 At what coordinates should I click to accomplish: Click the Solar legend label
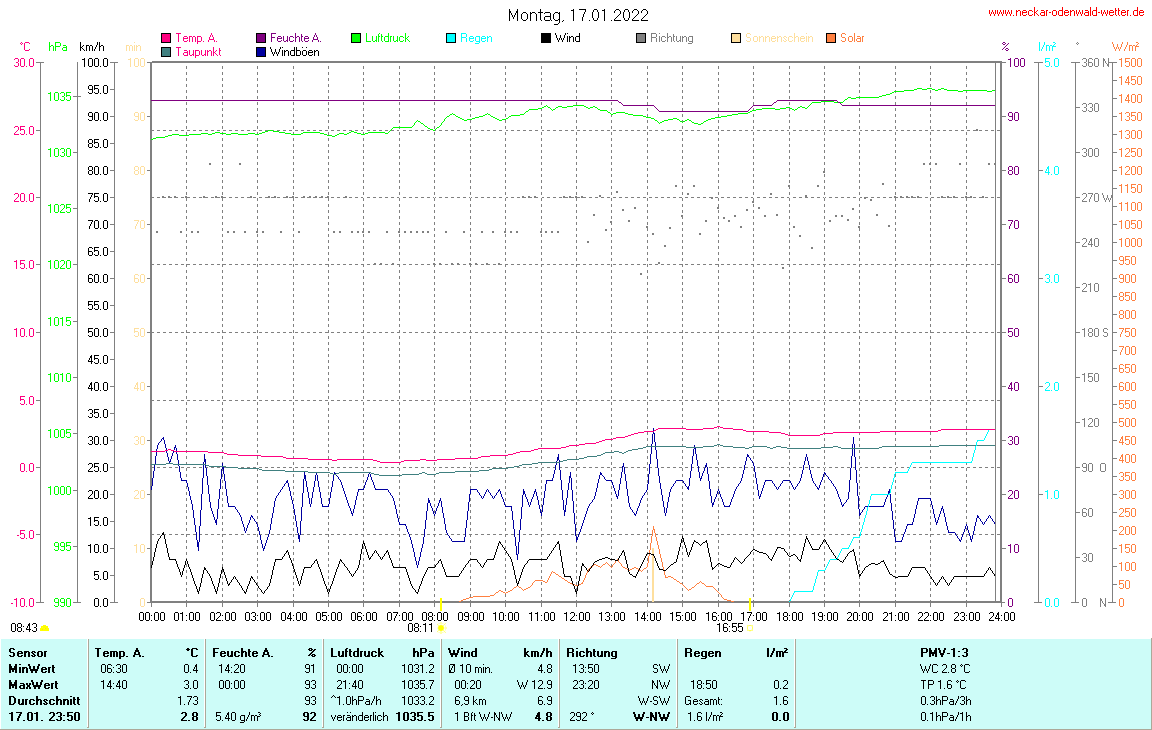click(852, 38)
